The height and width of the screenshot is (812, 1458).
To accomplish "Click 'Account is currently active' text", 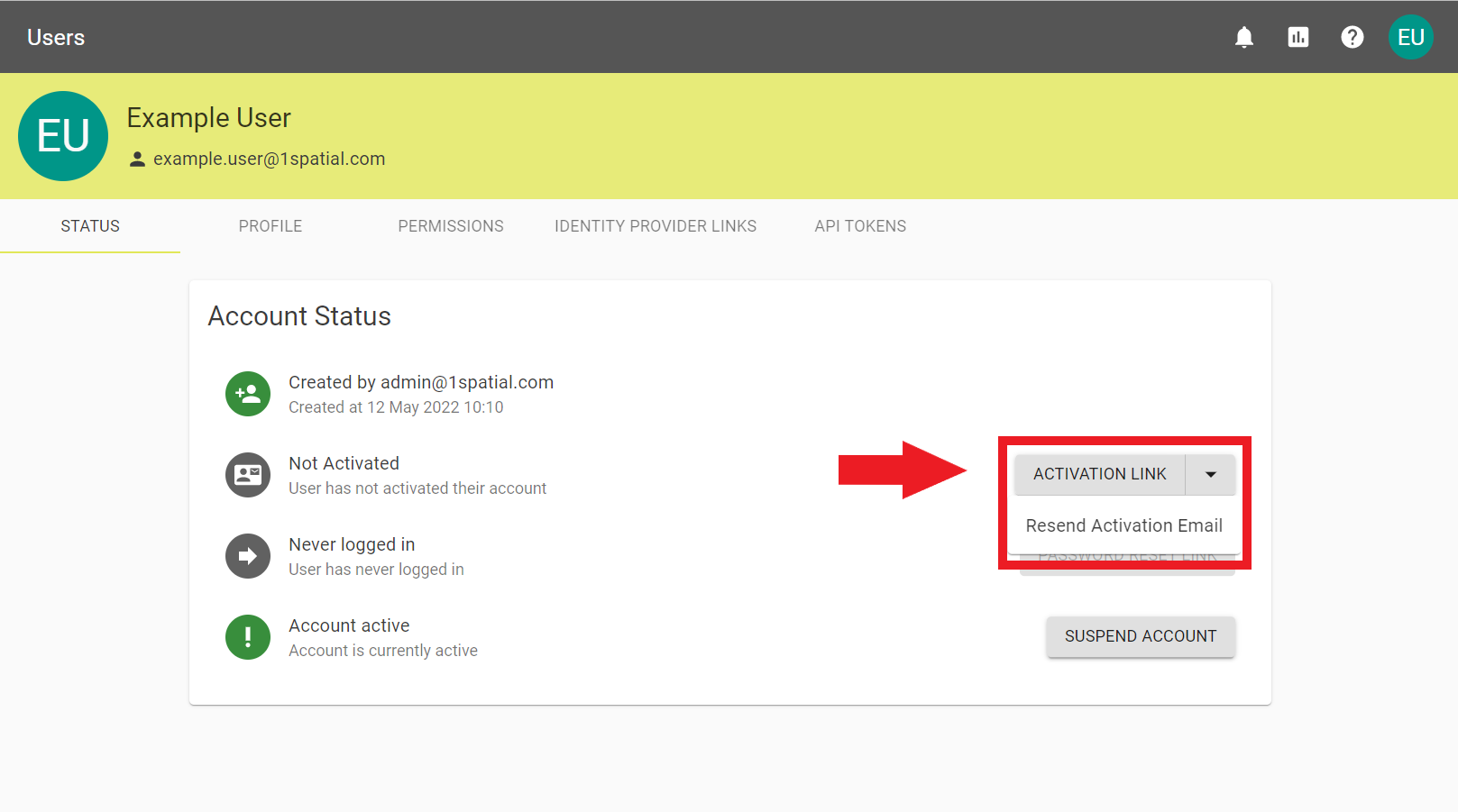I will pyautogui.click(x=383, y=651).
